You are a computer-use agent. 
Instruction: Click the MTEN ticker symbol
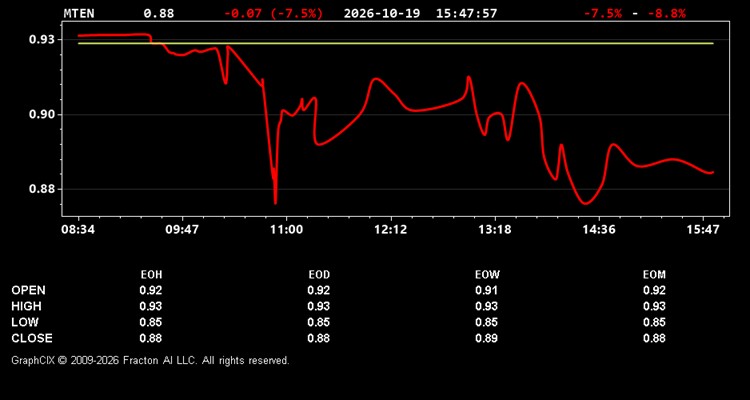click(79, 13)
